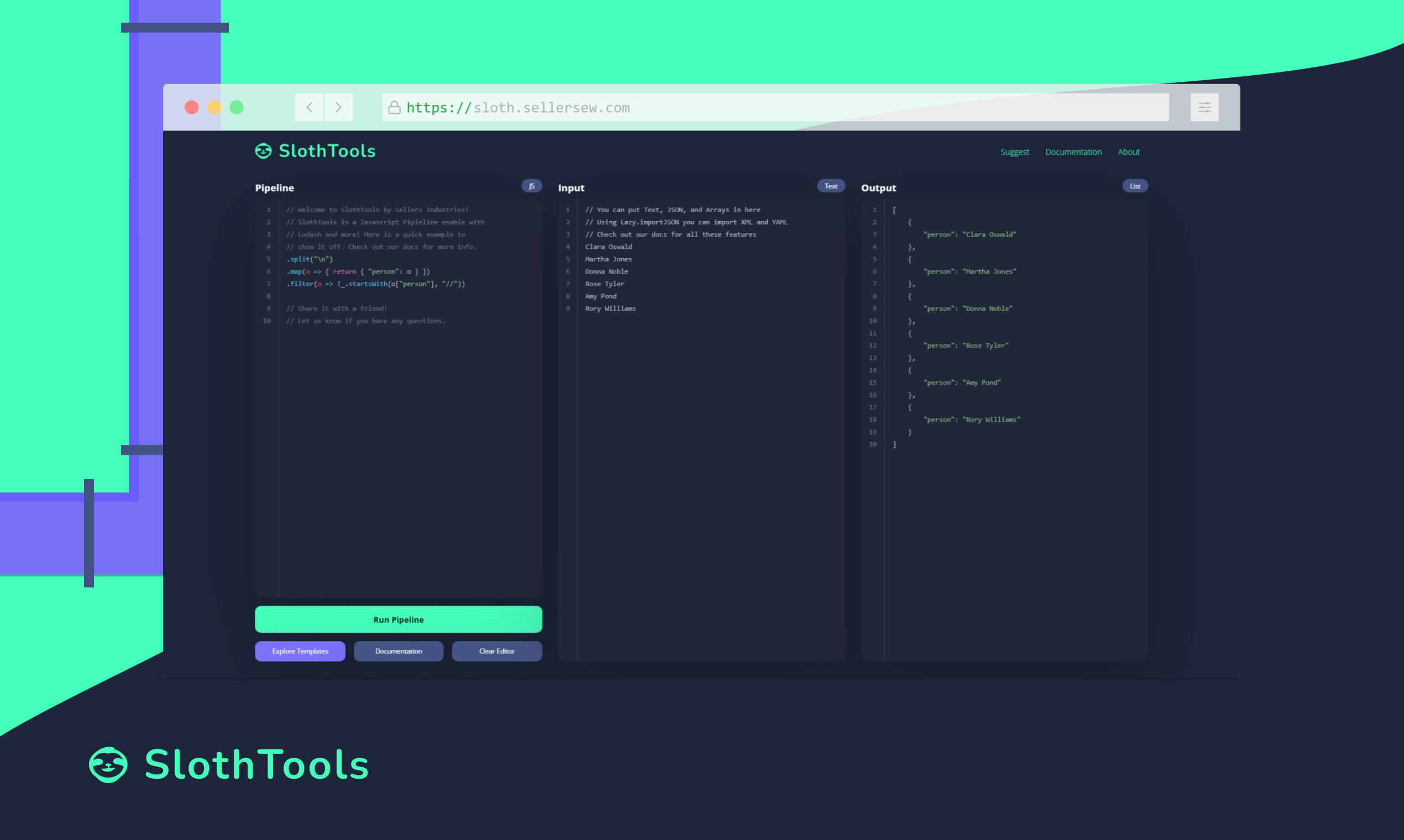
Task: Click "Rory Williams" in Input editor
Action: [x=610, y=308]
